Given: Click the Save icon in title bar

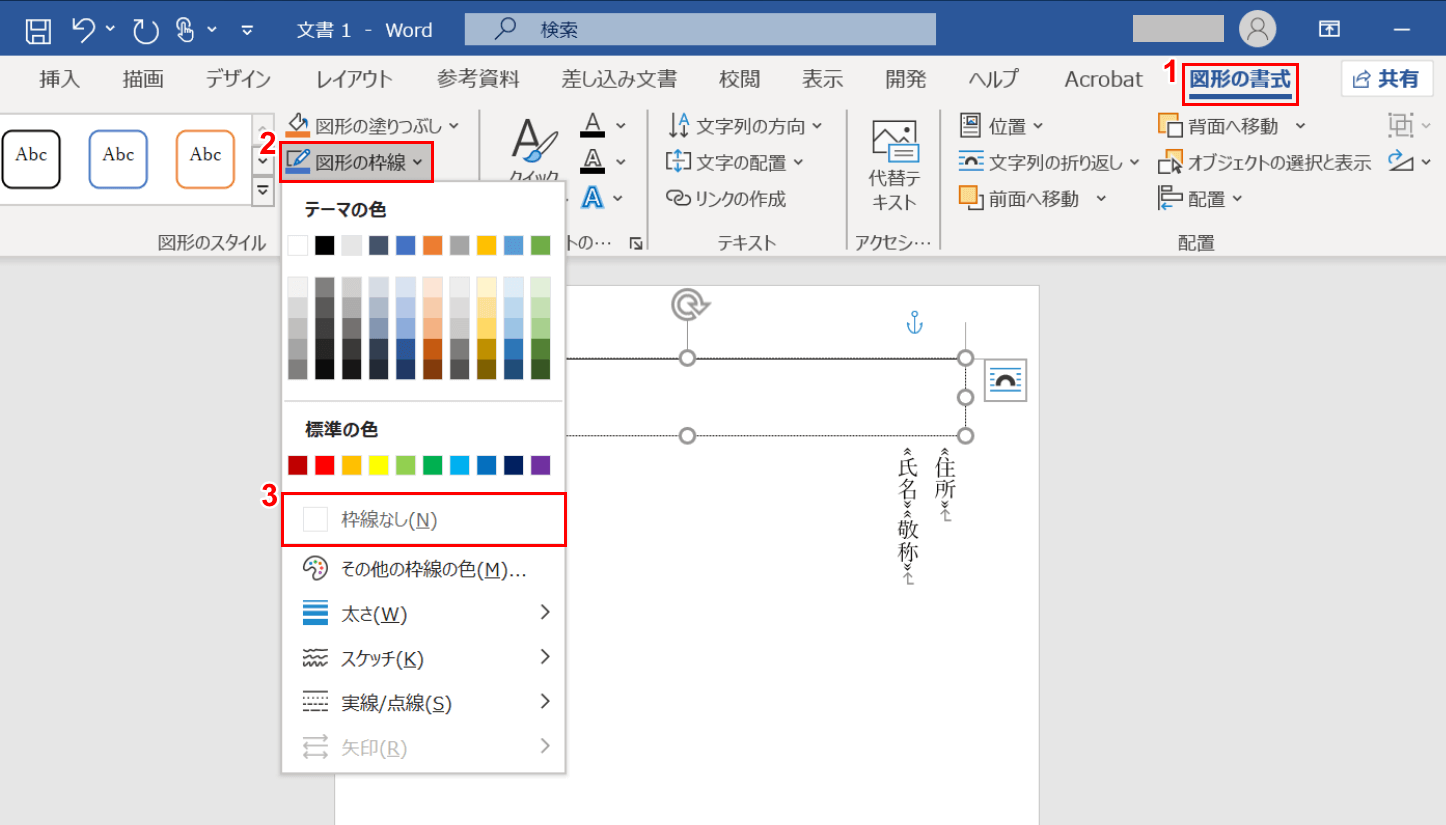Looking at the screenshot, I should 38,30.
